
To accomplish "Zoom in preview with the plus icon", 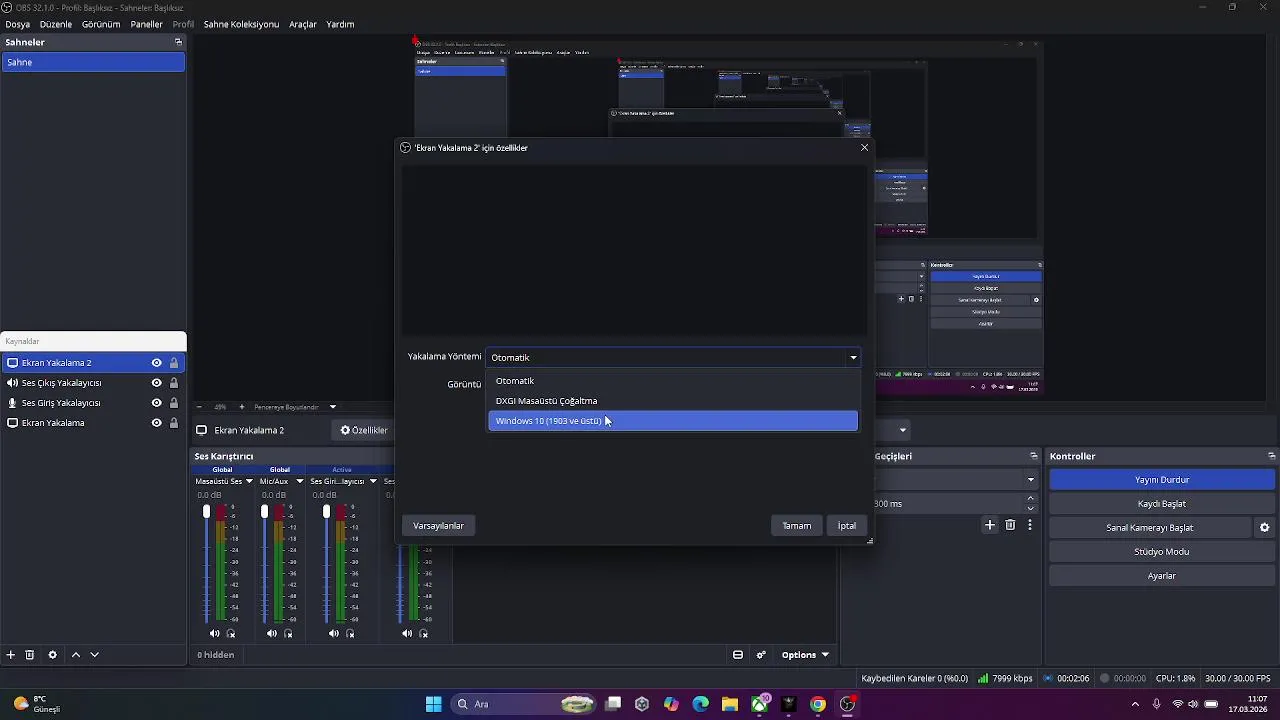I will click(x=241, y=407).
